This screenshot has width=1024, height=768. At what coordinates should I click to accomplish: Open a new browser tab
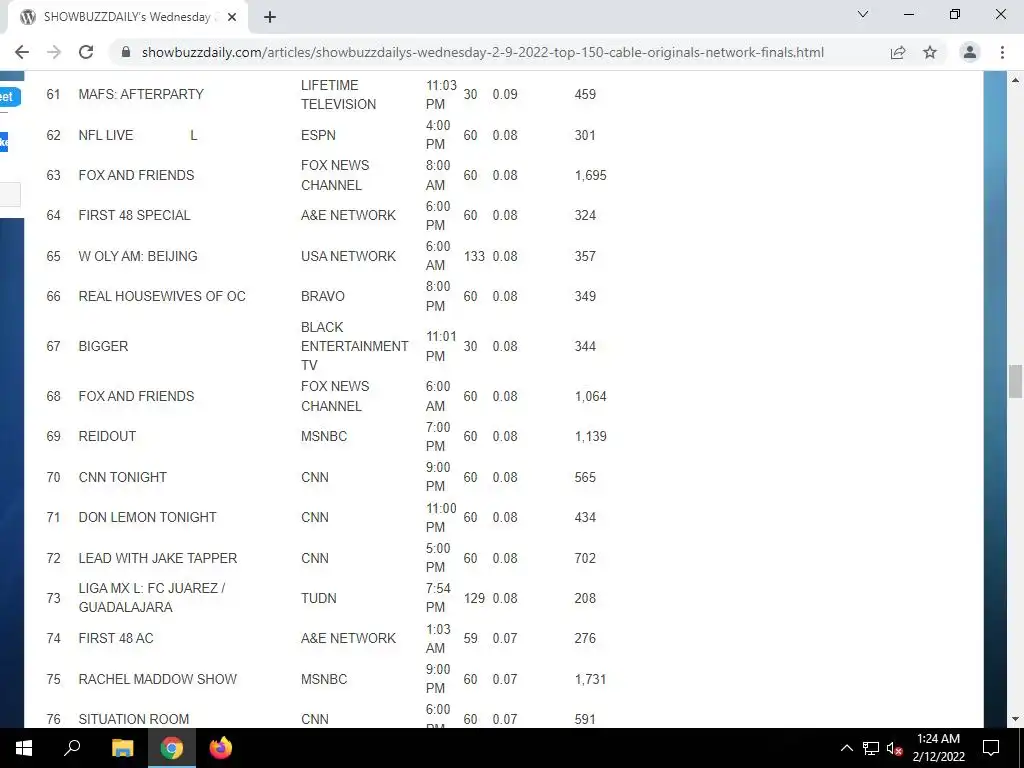click(270, 18)
